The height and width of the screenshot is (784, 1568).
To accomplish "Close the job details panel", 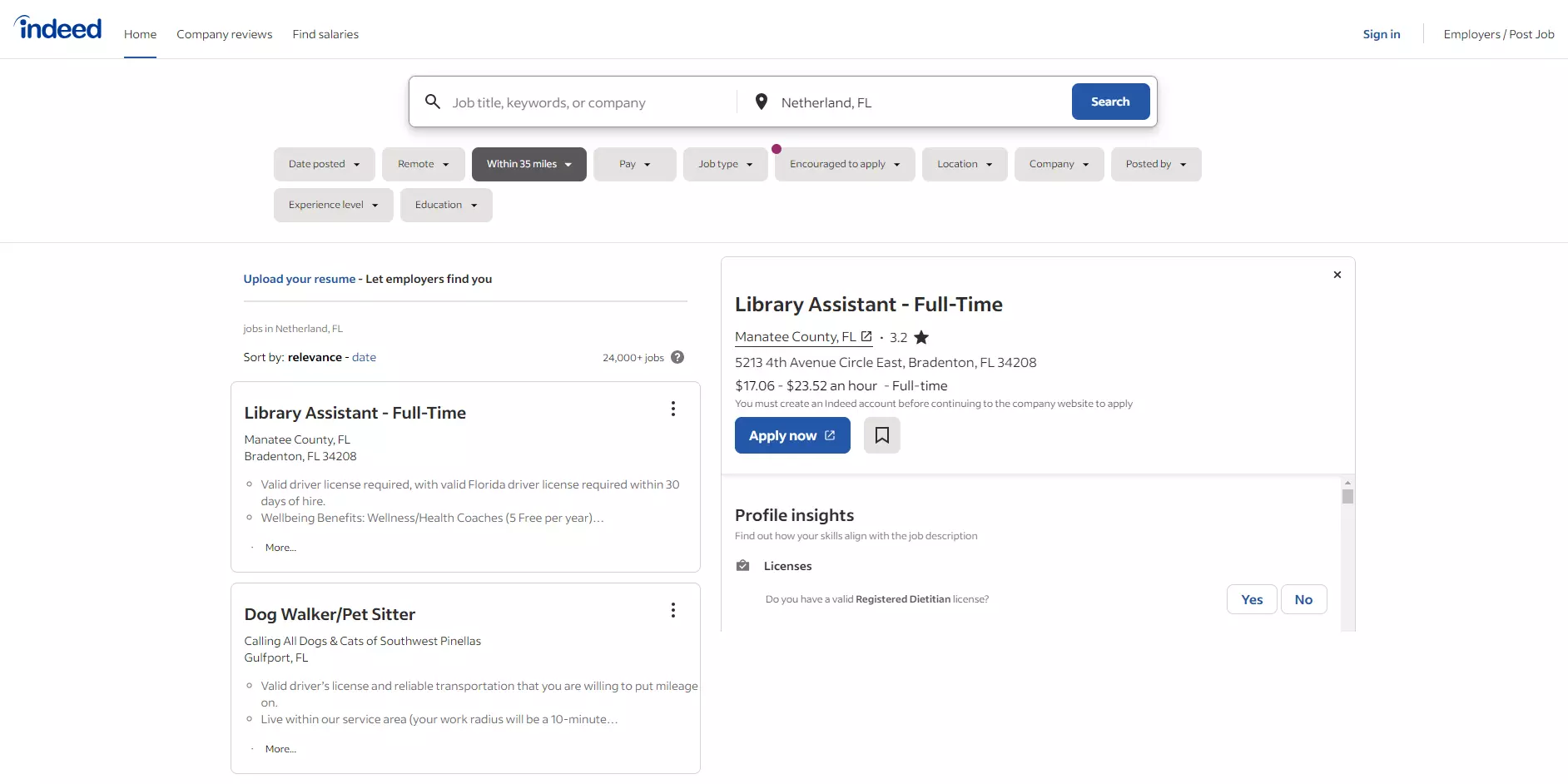I will click(x=1337, y=275).
